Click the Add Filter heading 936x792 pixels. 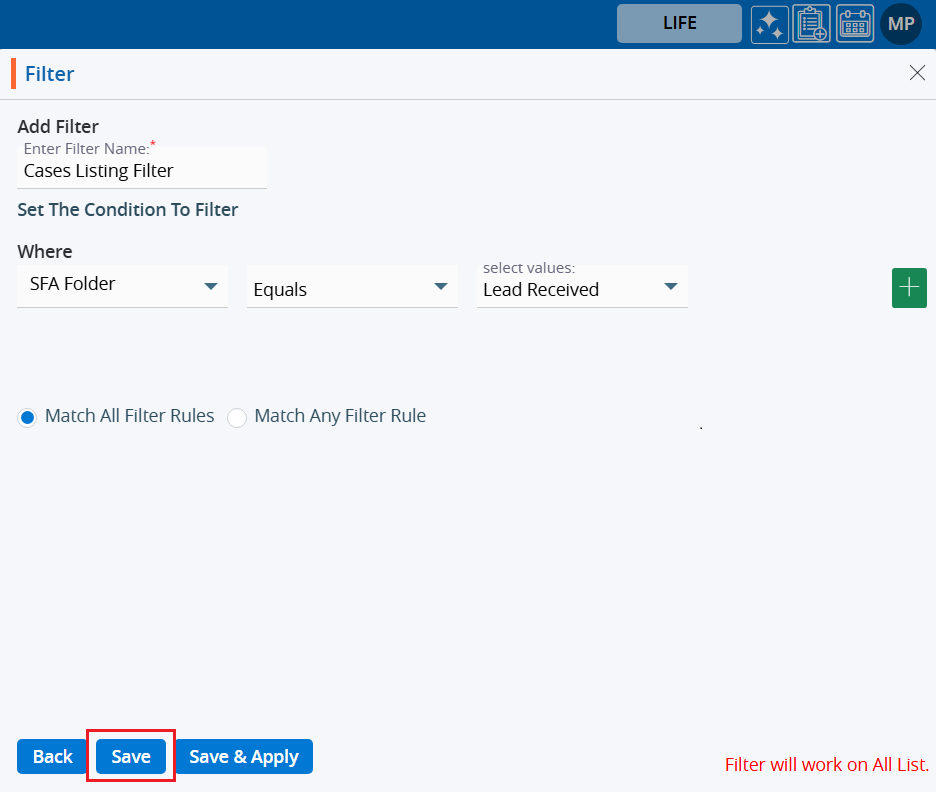58,127
